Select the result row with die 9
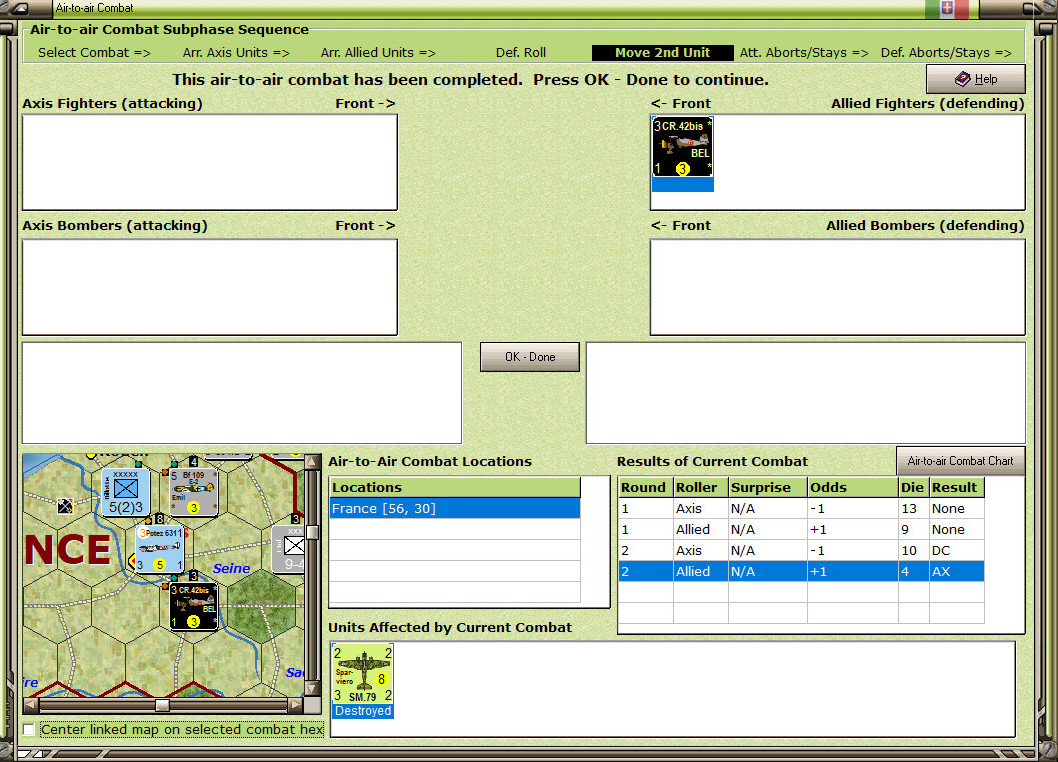This screenshot has width=1058, height=762. pyautogui.click(x=801, y=529)
